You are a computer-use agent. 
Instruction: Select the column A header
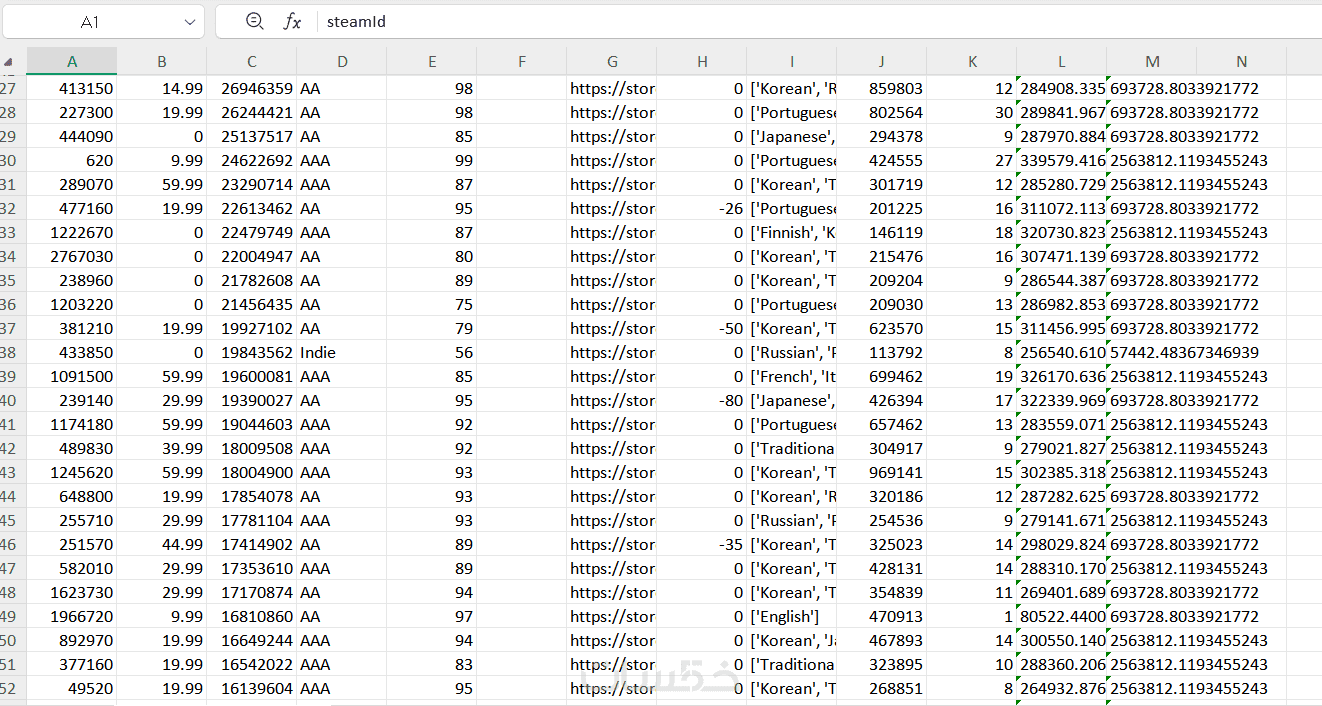point(72,62)
